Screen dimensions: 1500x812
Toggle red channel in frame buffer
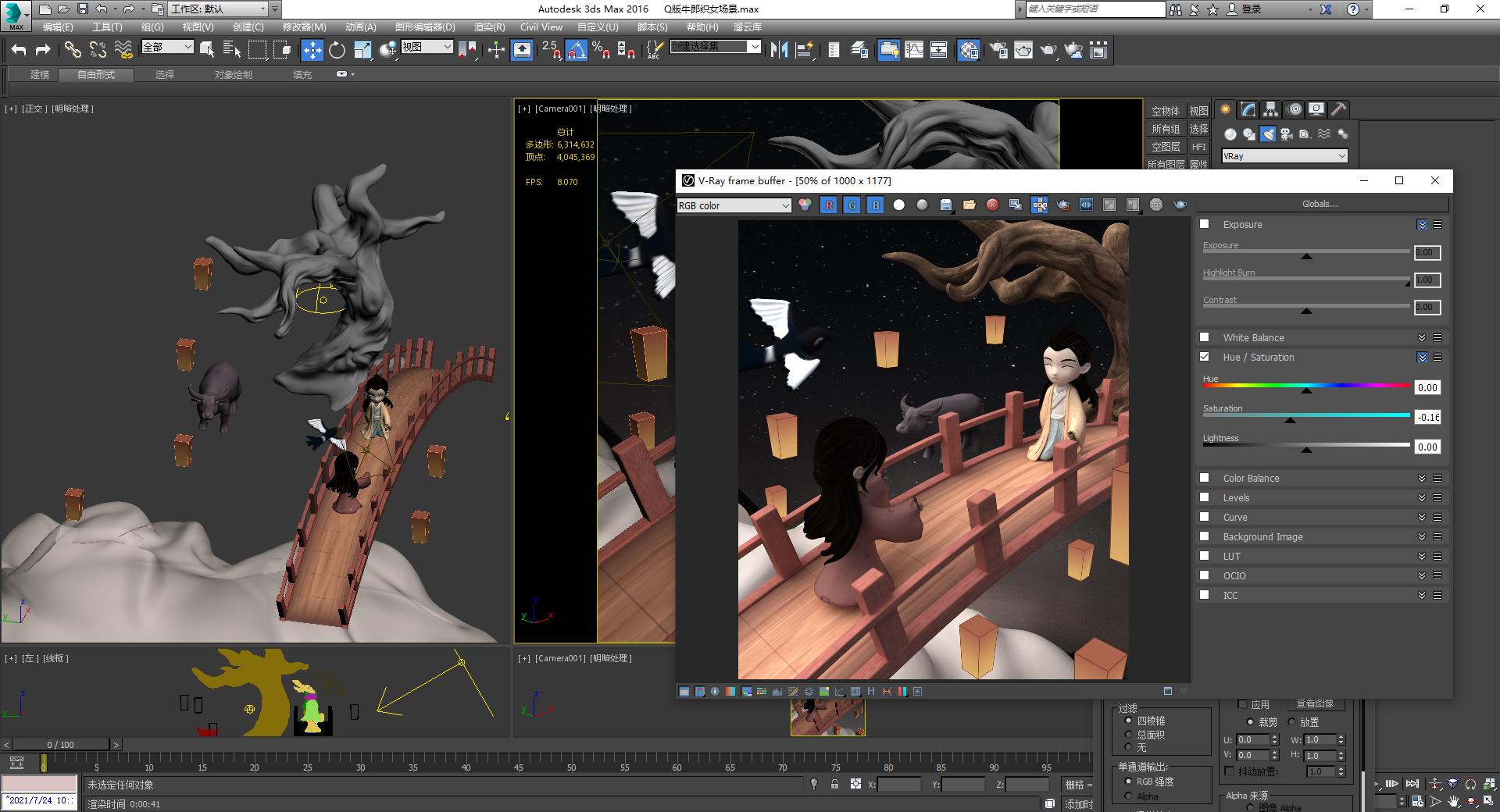829,205
